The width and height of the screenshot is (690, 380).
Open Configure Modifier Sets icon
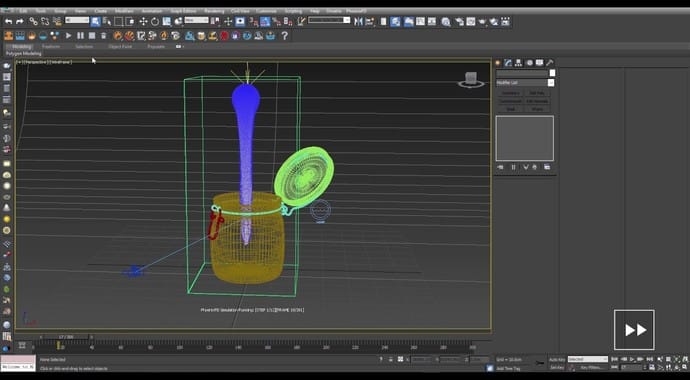[x=547, y=167]
